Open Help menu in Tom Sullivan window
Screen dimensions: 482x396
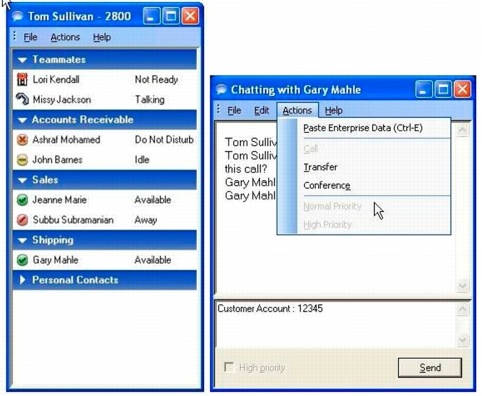point(102,37)
